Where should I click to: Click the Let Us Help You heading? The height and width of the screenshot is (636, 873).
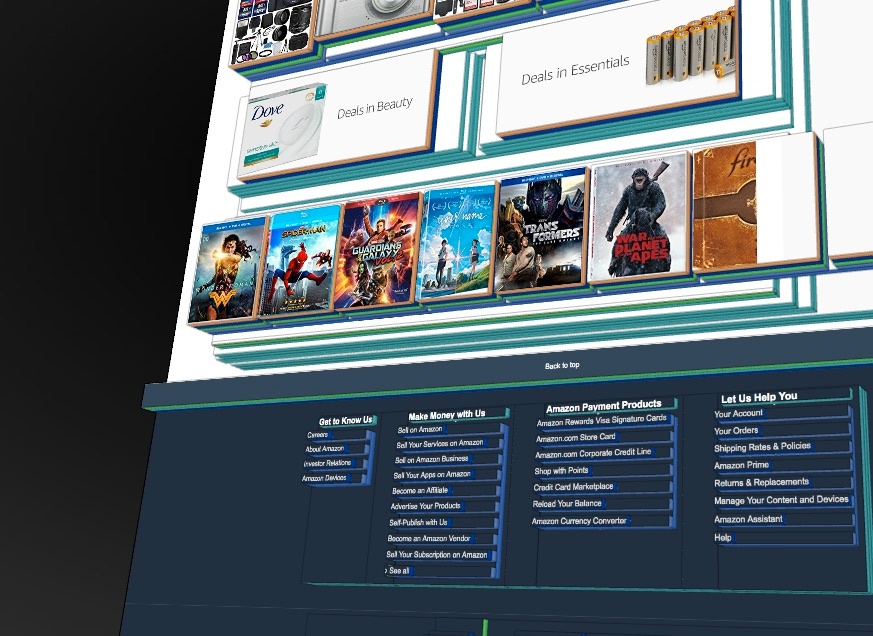pyautogui.click(x=759, y=398)
